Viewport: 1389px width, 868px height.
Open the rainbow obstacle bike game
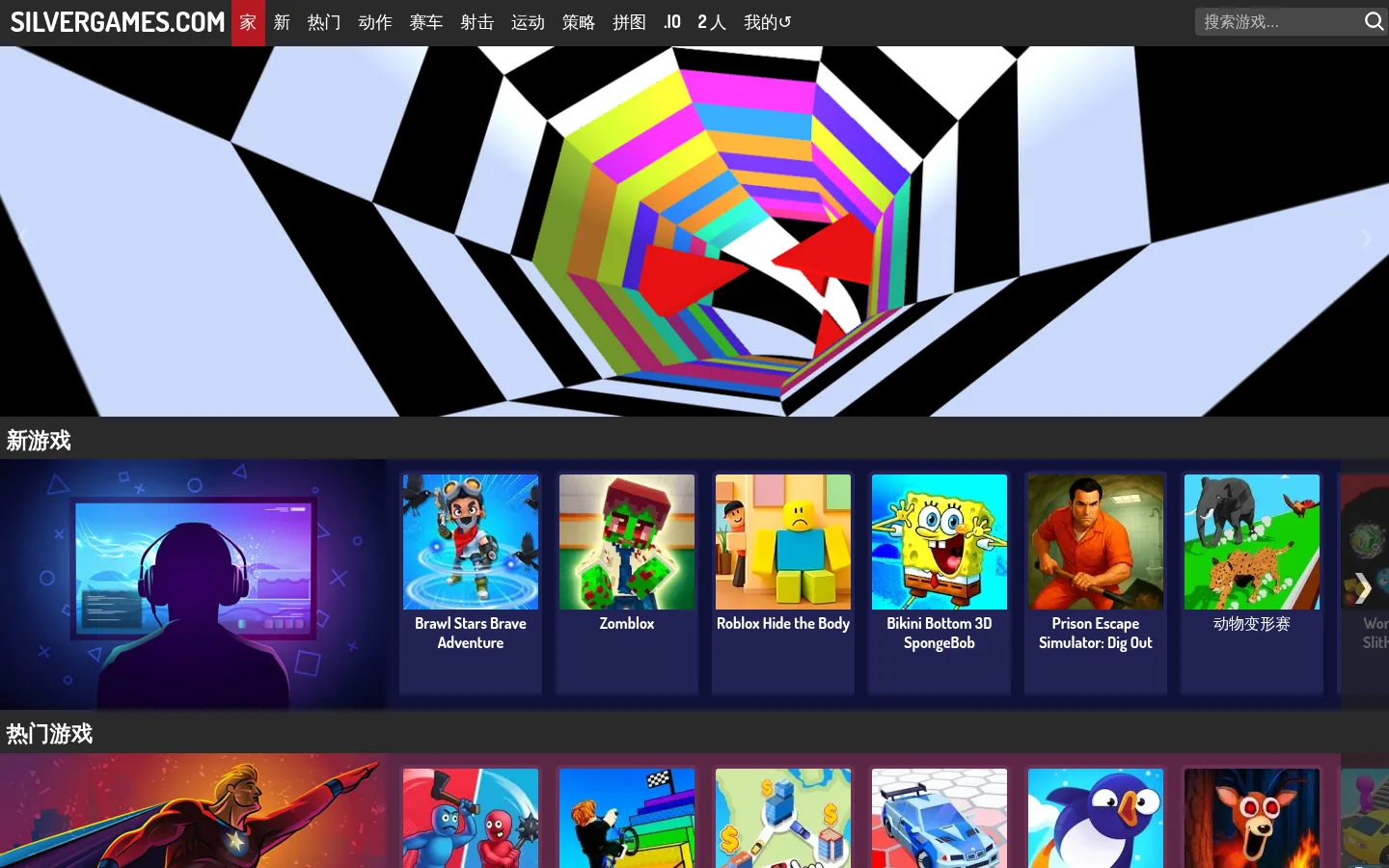(x=627, y=818)
